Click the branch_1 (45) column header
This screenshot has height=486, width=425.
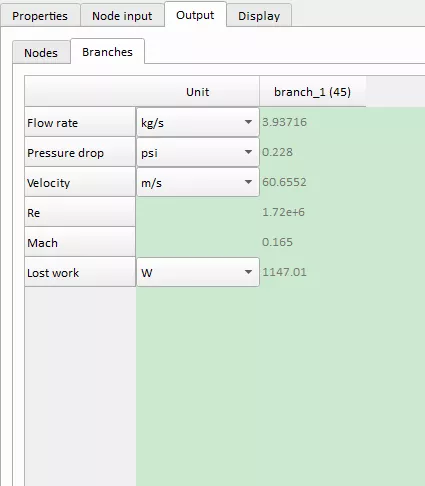[312, 92]
